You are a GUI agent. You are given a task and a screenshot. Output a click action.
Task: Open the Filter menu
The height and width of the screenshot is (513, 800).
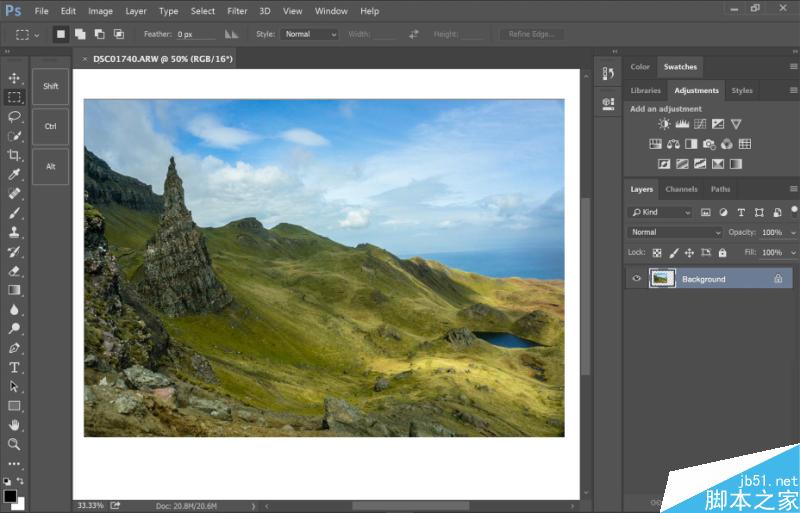tap(237, 11)
